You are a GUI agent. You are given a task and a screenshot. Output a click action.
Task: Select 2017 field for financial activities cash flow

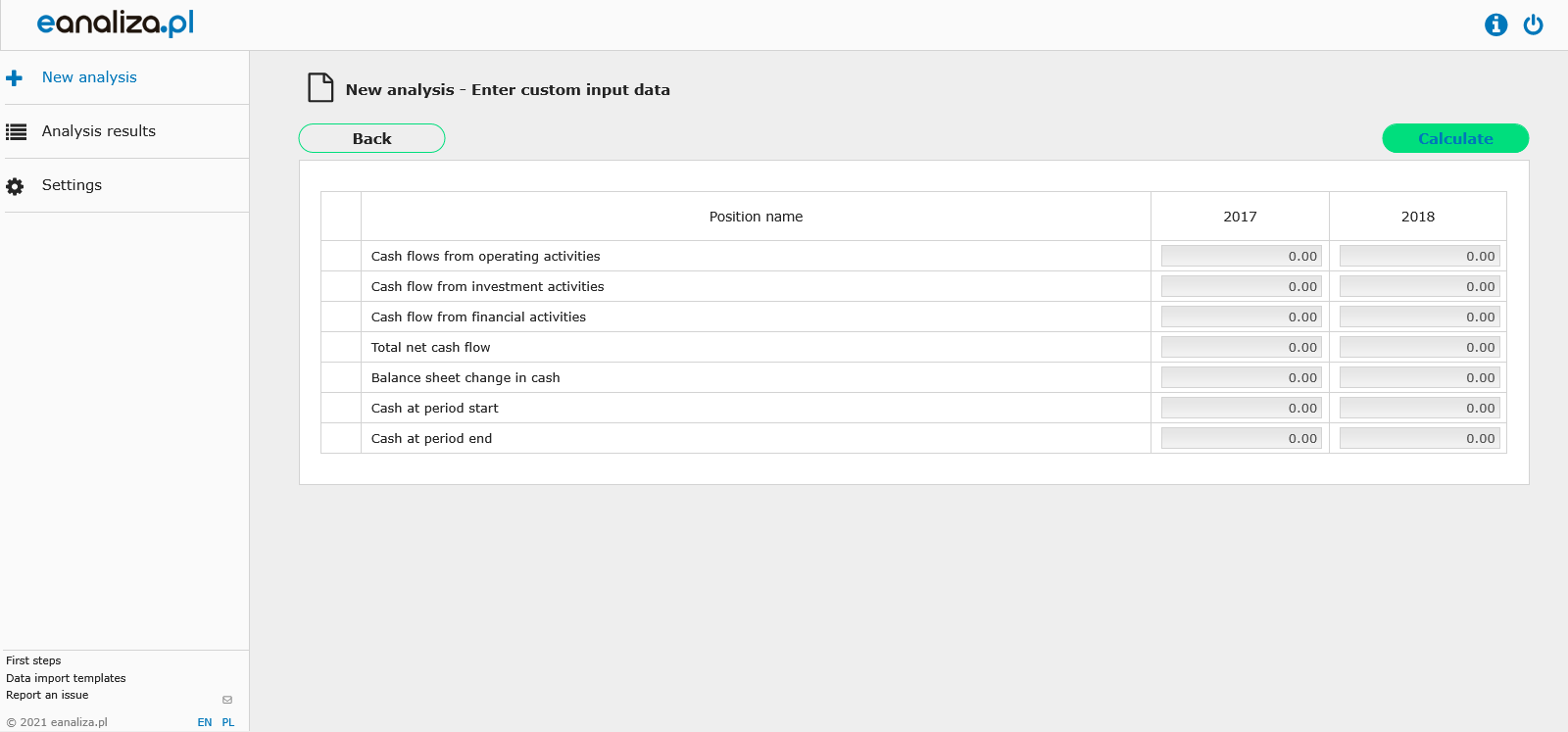[1242, 317]
